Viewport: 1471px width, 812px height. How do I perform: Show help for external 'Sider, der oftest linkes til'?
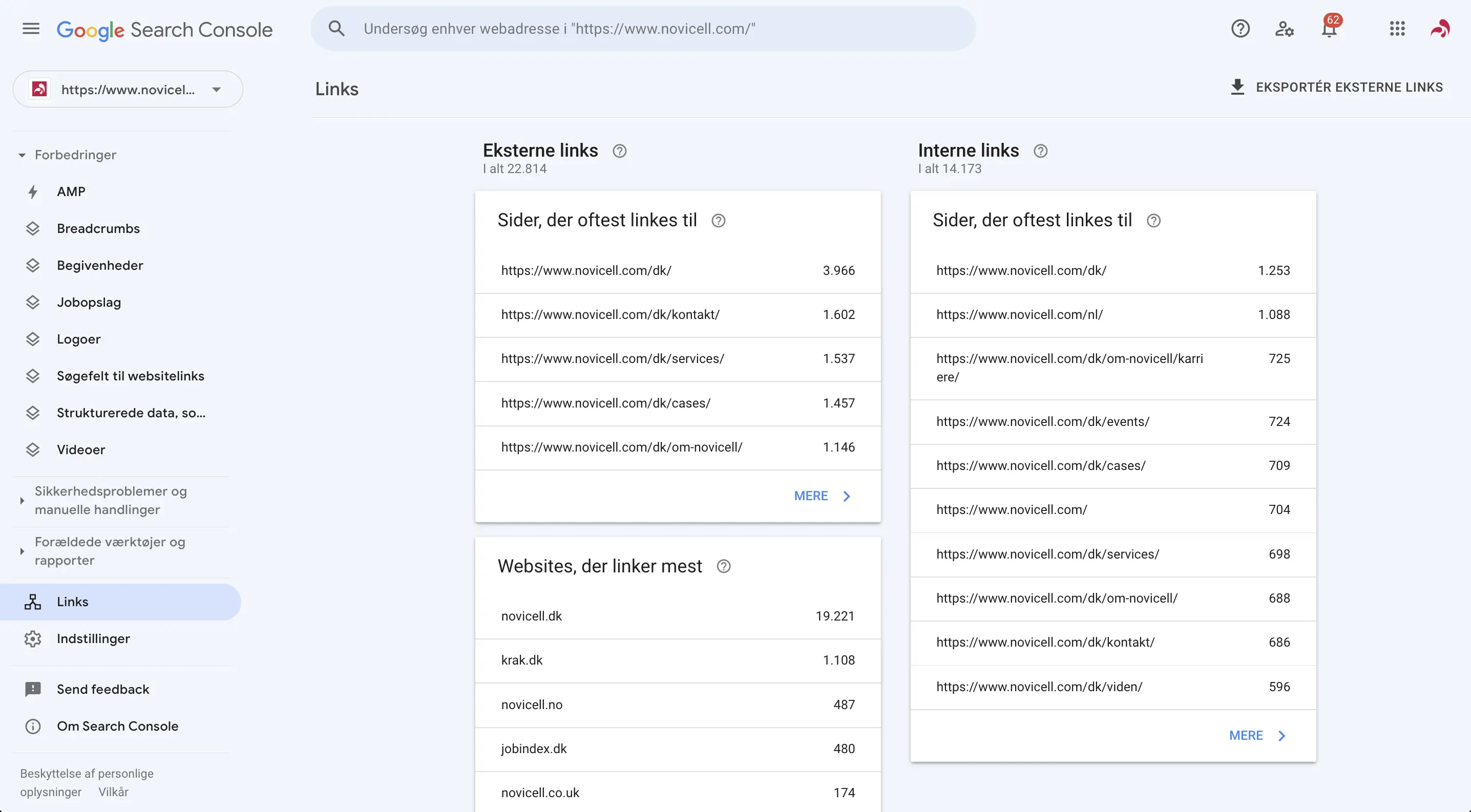pyautogui.click(x=719, y=220)
